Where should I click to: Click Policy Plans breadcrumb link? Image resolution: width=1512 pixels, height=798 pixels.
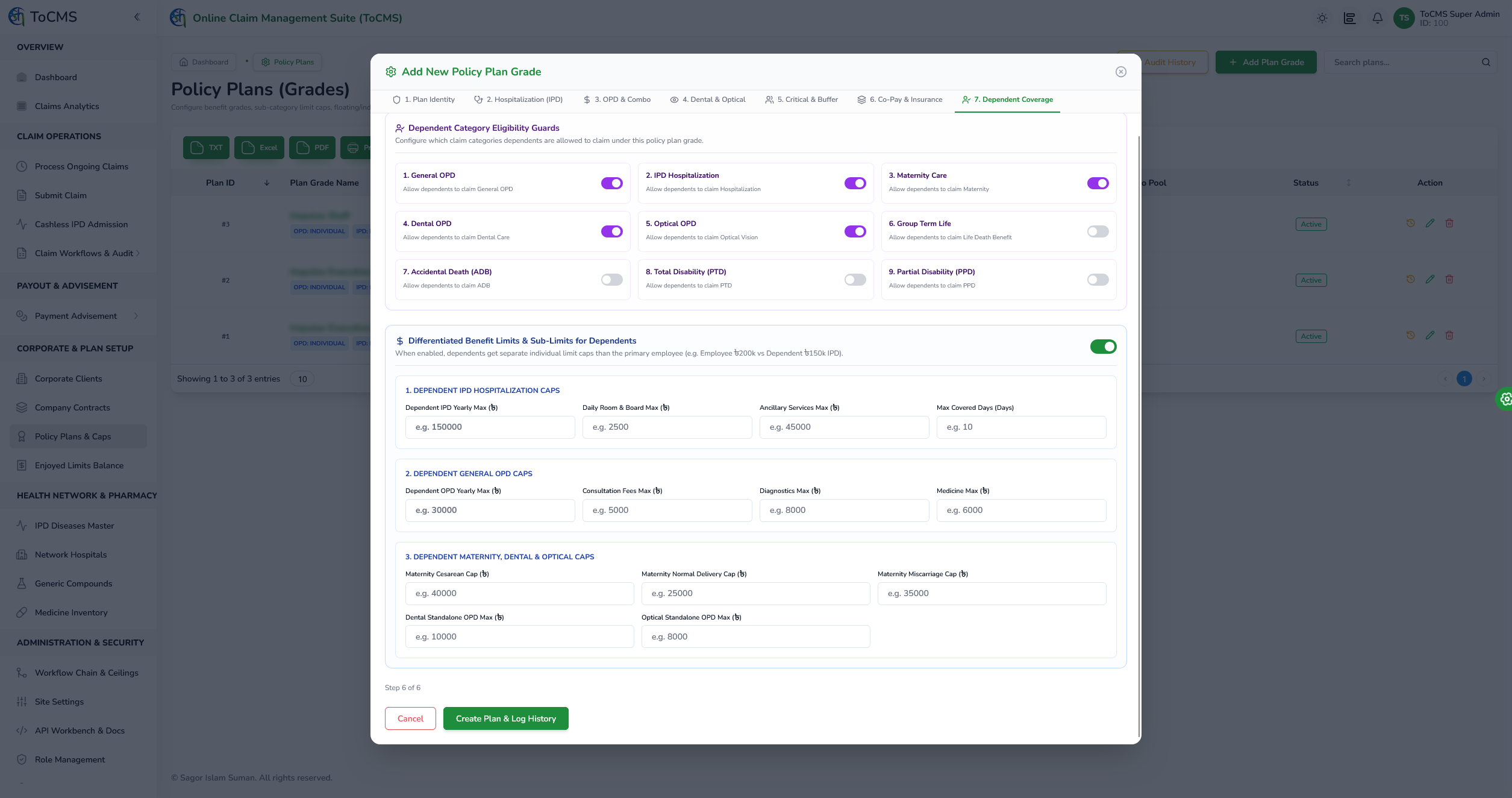(x=287, y=62)
